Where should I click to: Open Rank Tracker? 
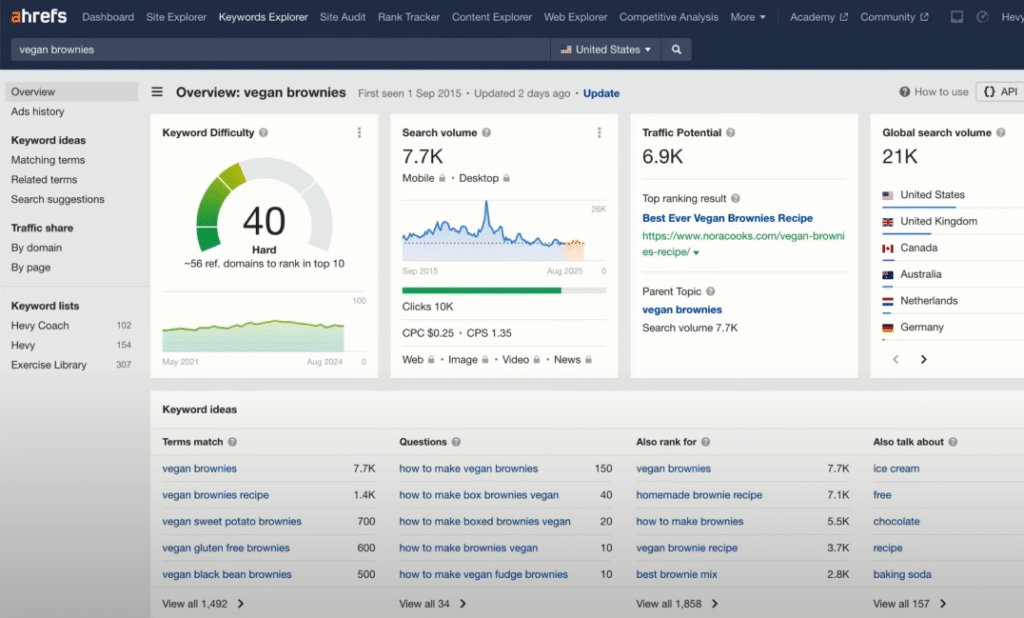pos(409,17)
